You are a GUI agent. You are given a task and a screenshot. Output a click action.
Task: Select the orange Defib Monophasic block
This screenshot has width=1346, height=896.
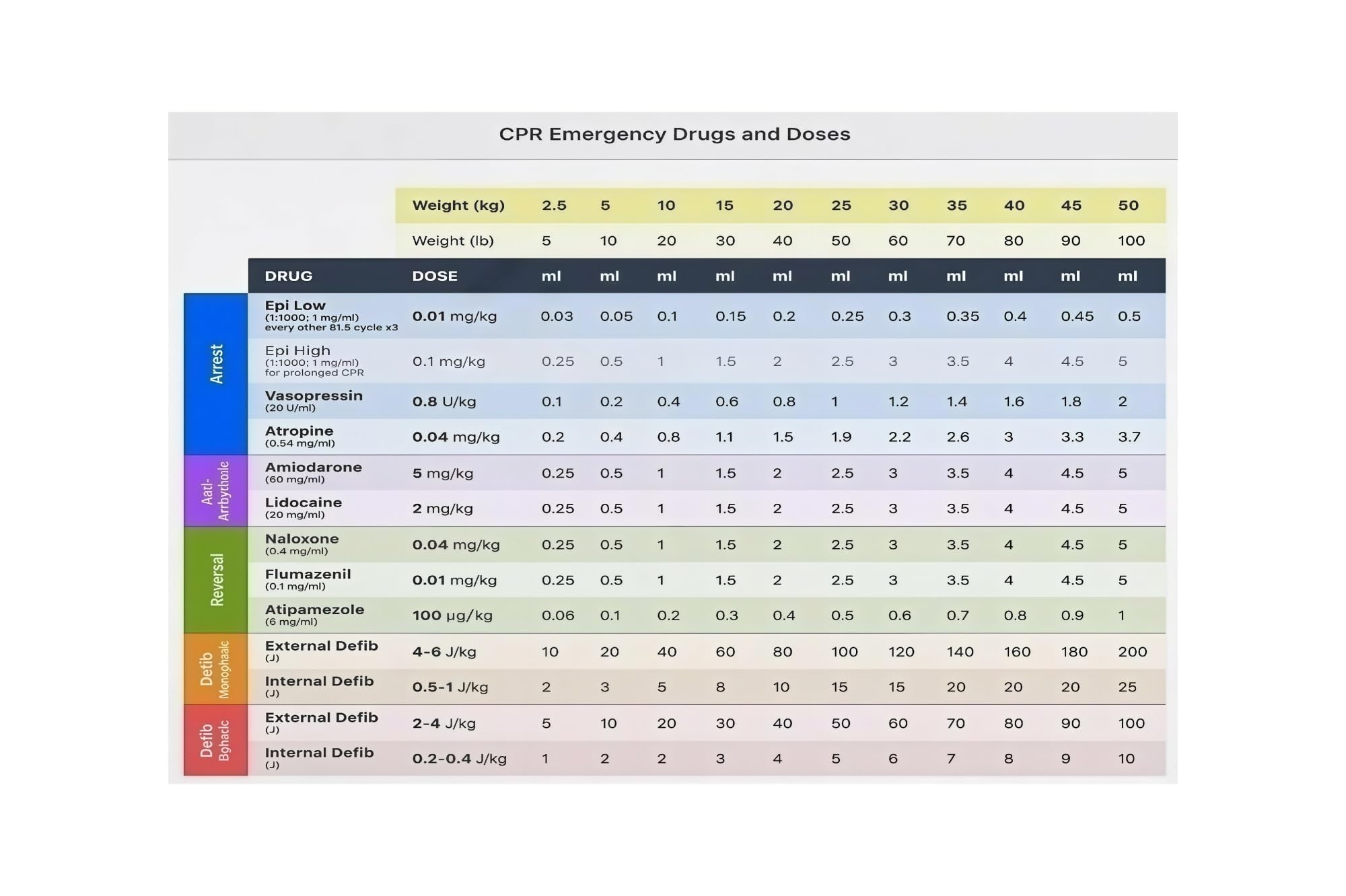(215, 669)
